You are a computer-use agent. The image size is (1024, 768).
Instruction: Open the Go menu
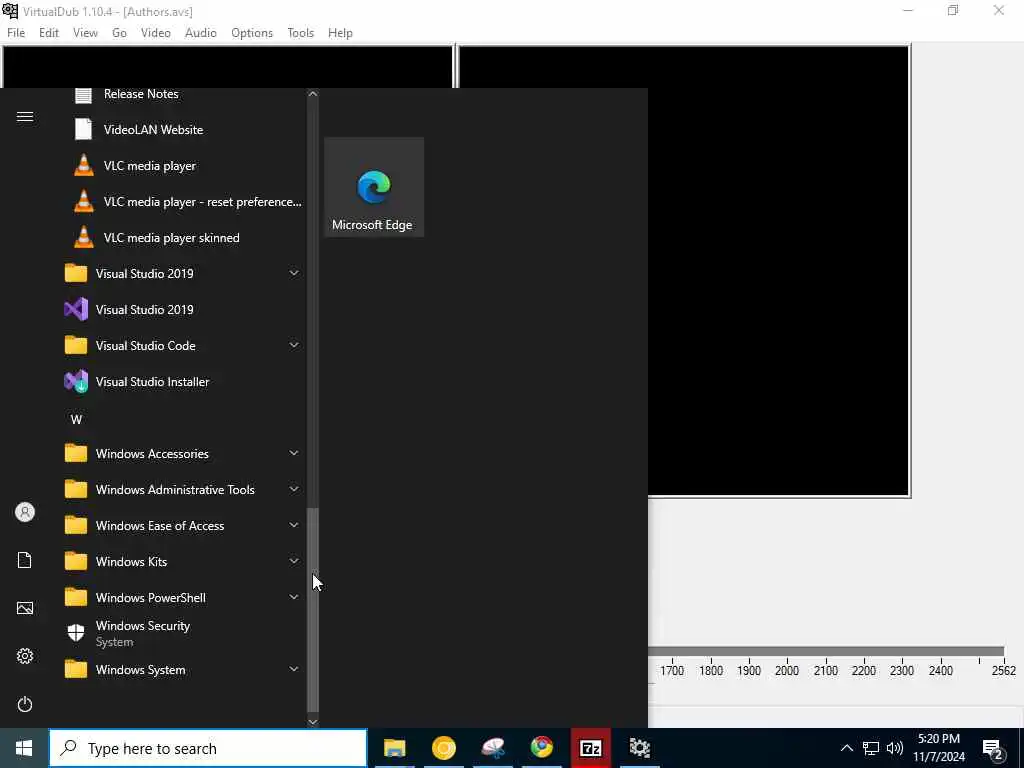(x=119, y=33)
